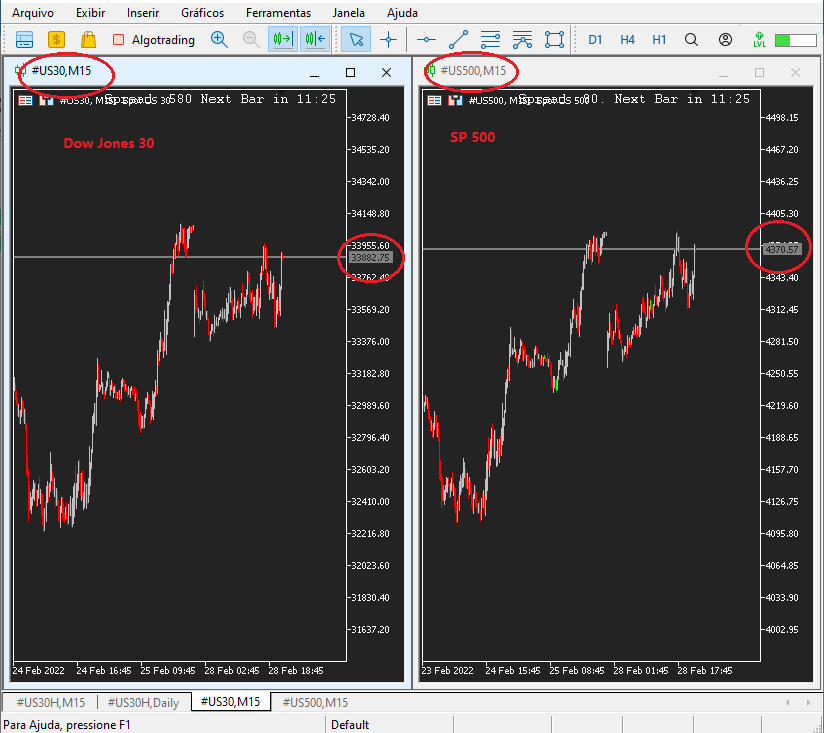Switch timeframe to D1
The width and height of the screenshot is (824, 733).
595,40
